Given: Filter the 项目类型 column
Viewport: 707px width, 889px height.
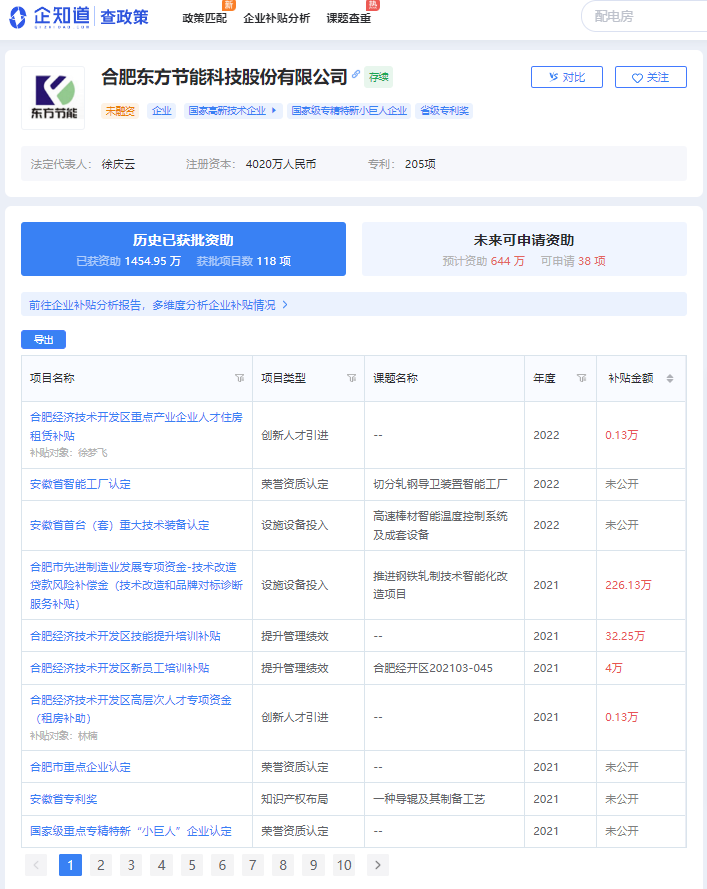Looking at the screenshot, I should point(352,378).
